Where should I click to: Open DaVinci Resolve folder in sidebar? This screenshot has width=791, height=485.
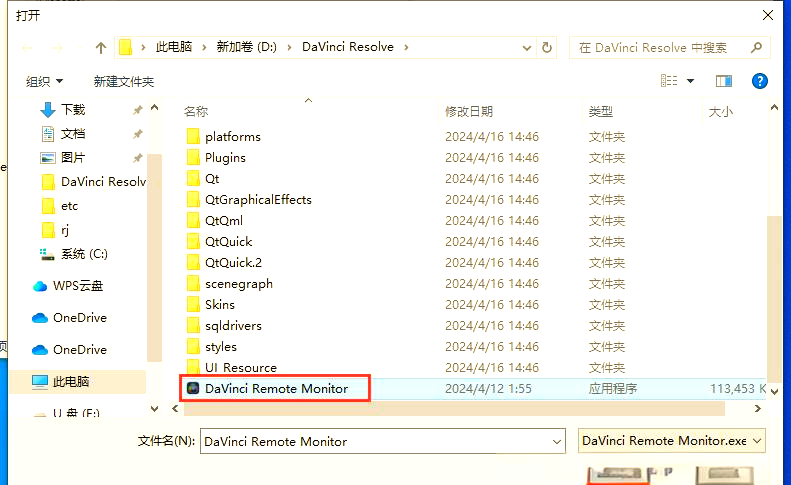[x=103, y=182]
